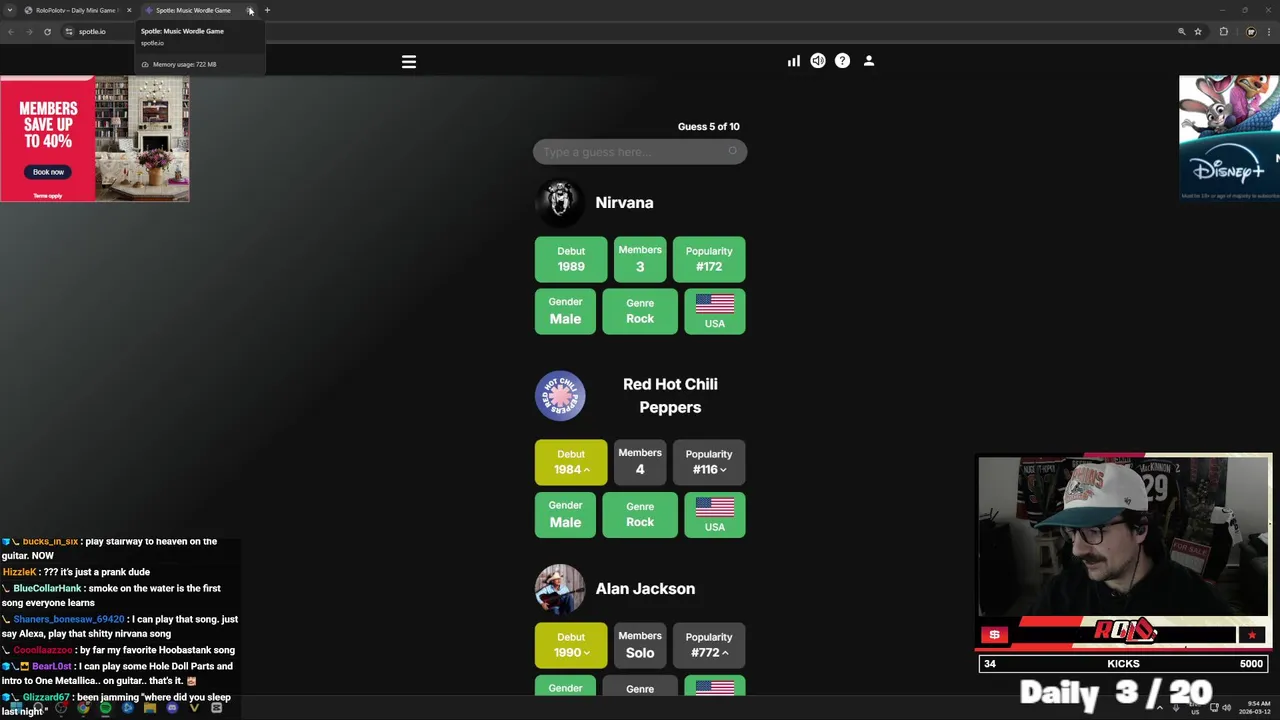Select Red Hot Chili Peppers Debut 1984 tile
The height and width of the screenshot is (720, 1280).
(571, 462)
